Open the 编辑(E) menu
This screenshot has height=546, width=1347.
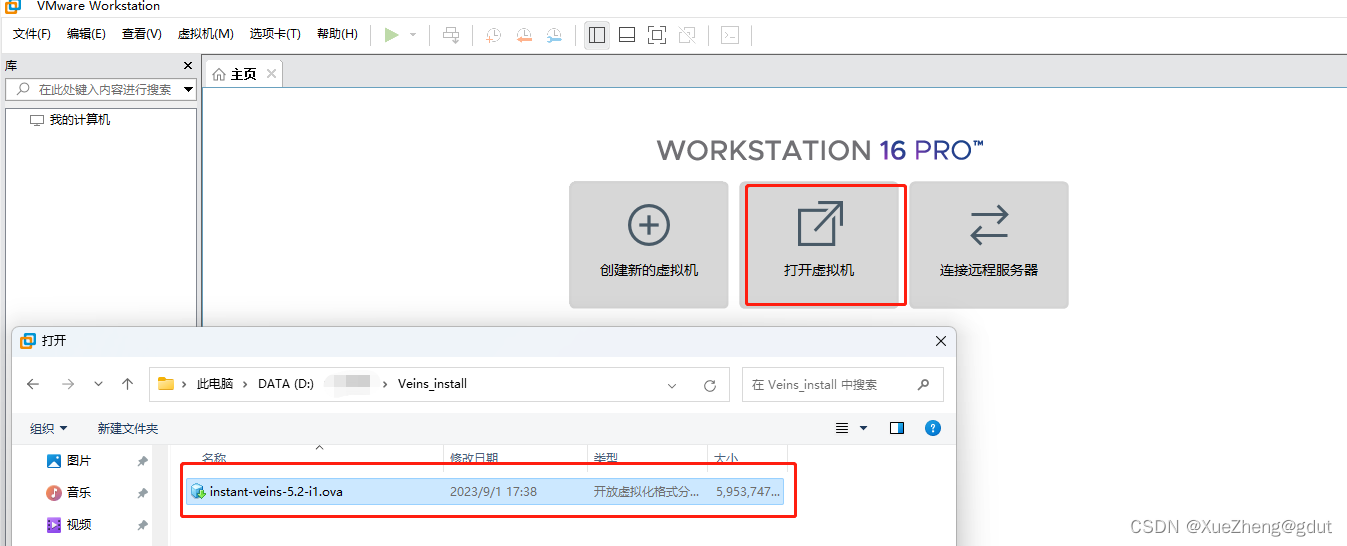coord(86,34)
